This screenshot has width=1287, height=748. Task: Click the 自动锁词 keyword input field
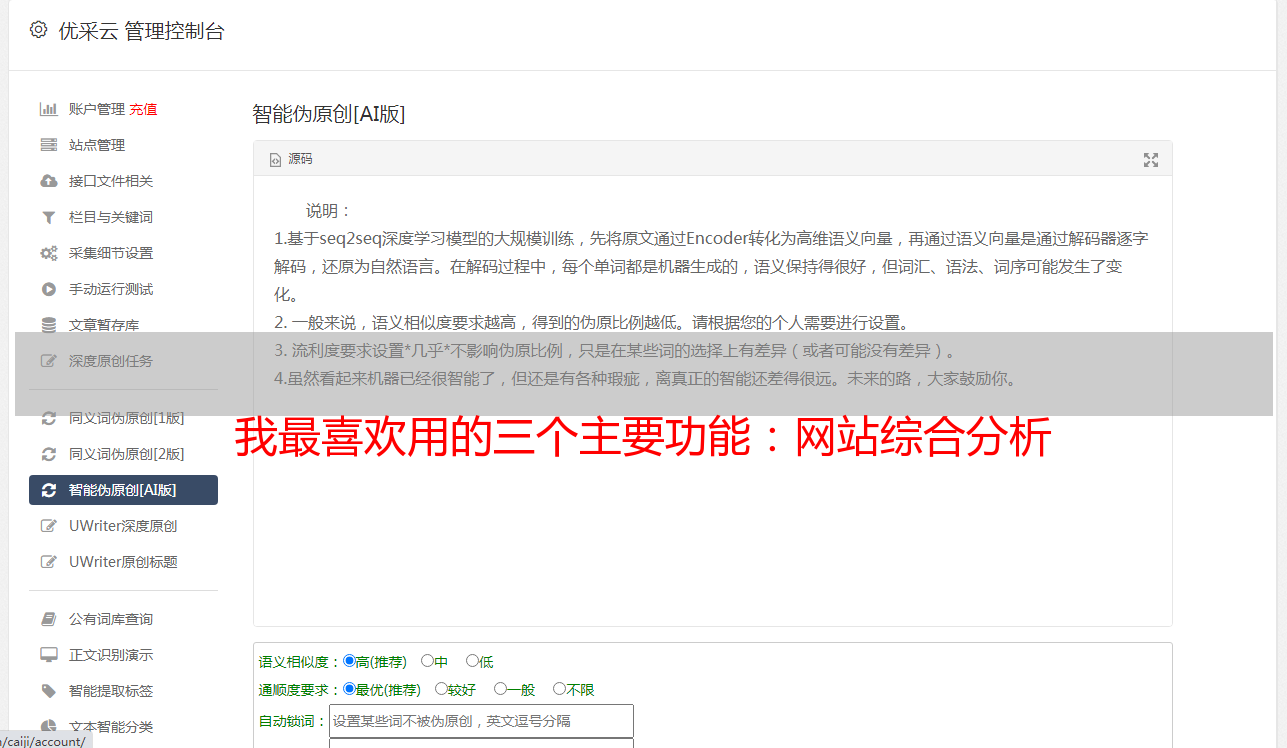pyautogui.click(x=481, y=720)
